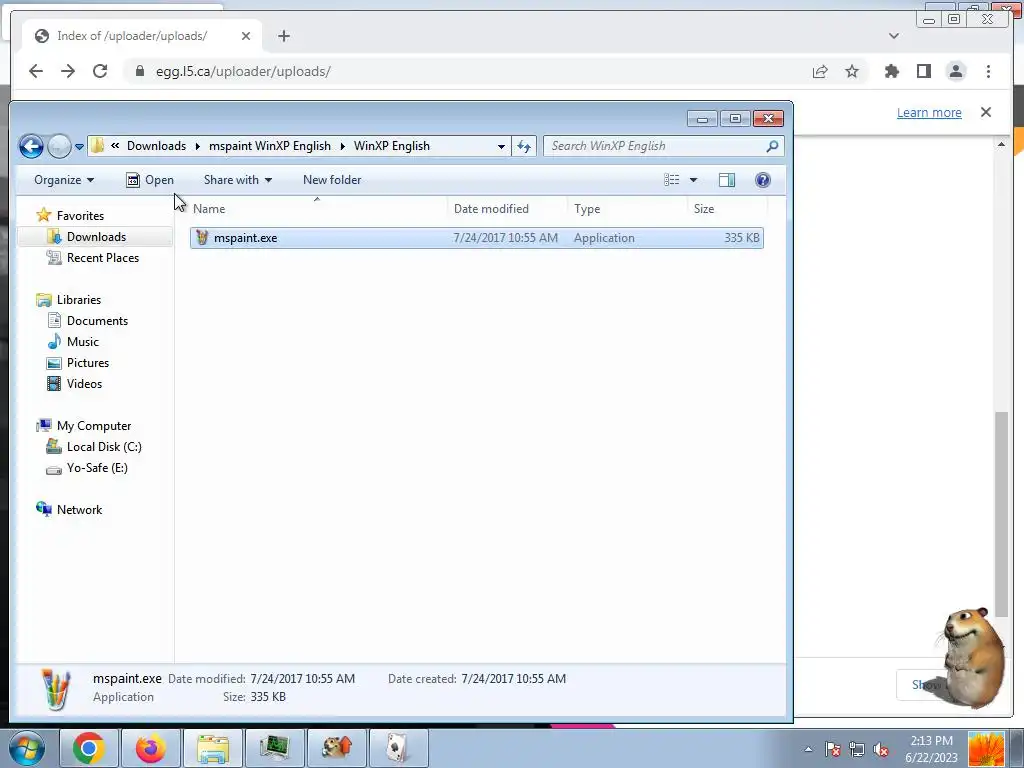Toggle Chrome's side panel icon

923,71
